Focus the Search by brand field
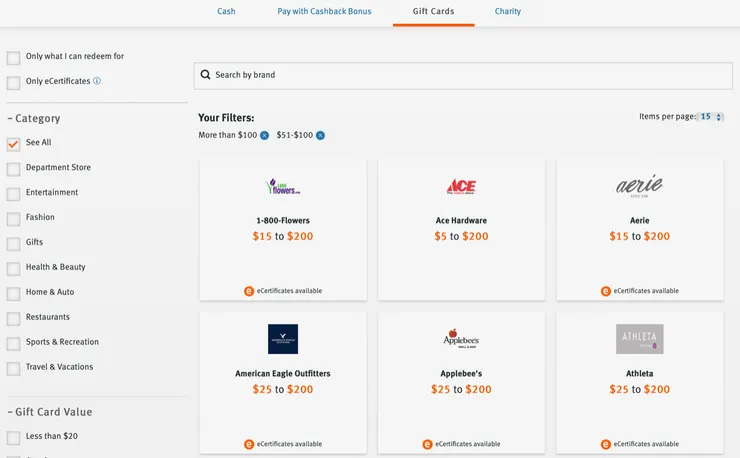 (x=460, y=75)
